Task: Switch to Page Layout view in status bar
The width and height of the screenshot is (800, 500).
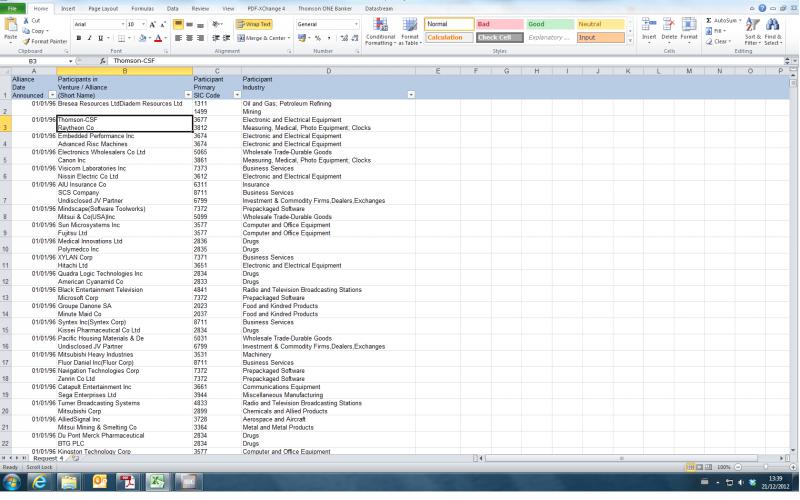Action: (699, 467)
